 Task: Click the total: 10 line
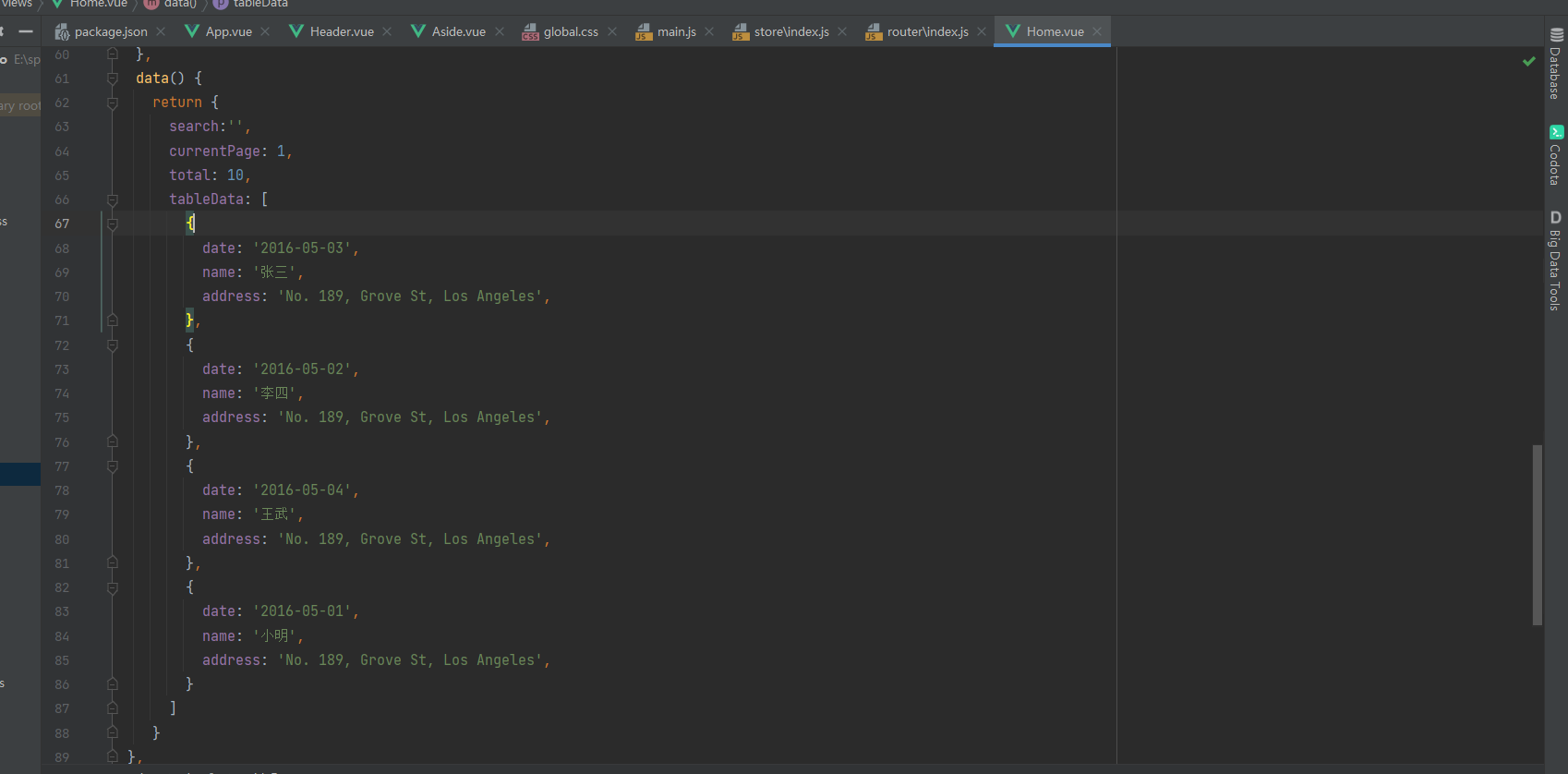(x=210, y=175)
